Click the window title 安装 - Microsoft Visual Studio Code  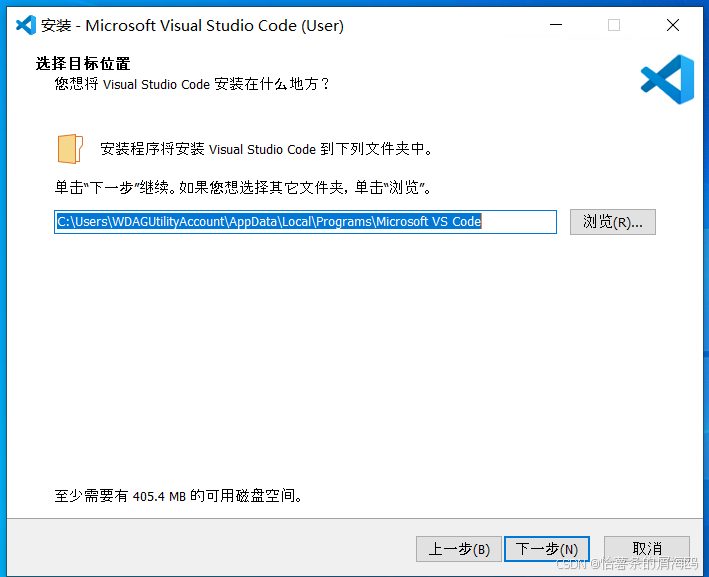[x=193, y=25]
